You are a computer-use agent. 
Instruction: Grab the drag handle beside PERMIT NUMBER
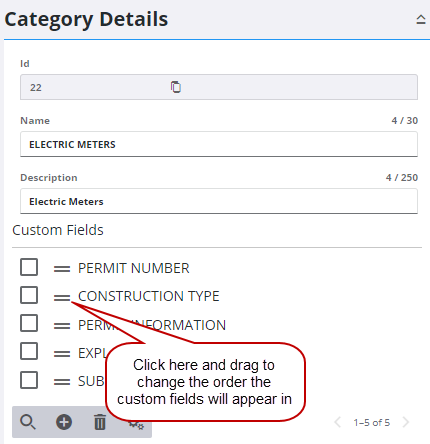coord(62,268)
